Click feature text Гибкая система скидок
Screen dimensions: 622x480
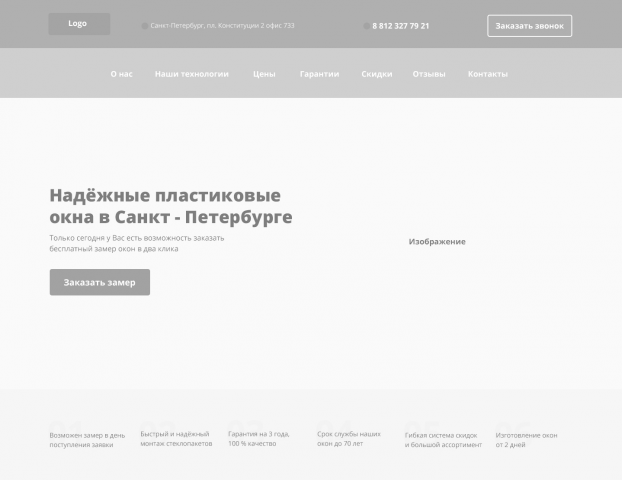pos(443,440)
